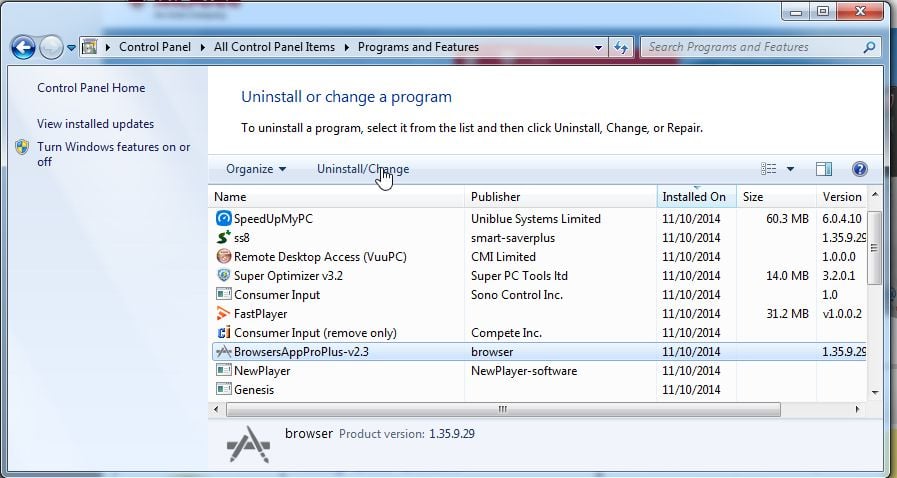This screenshot has height=478, width=897.
Task: Open the view options dropdown arrow
Action: (790, 169)
